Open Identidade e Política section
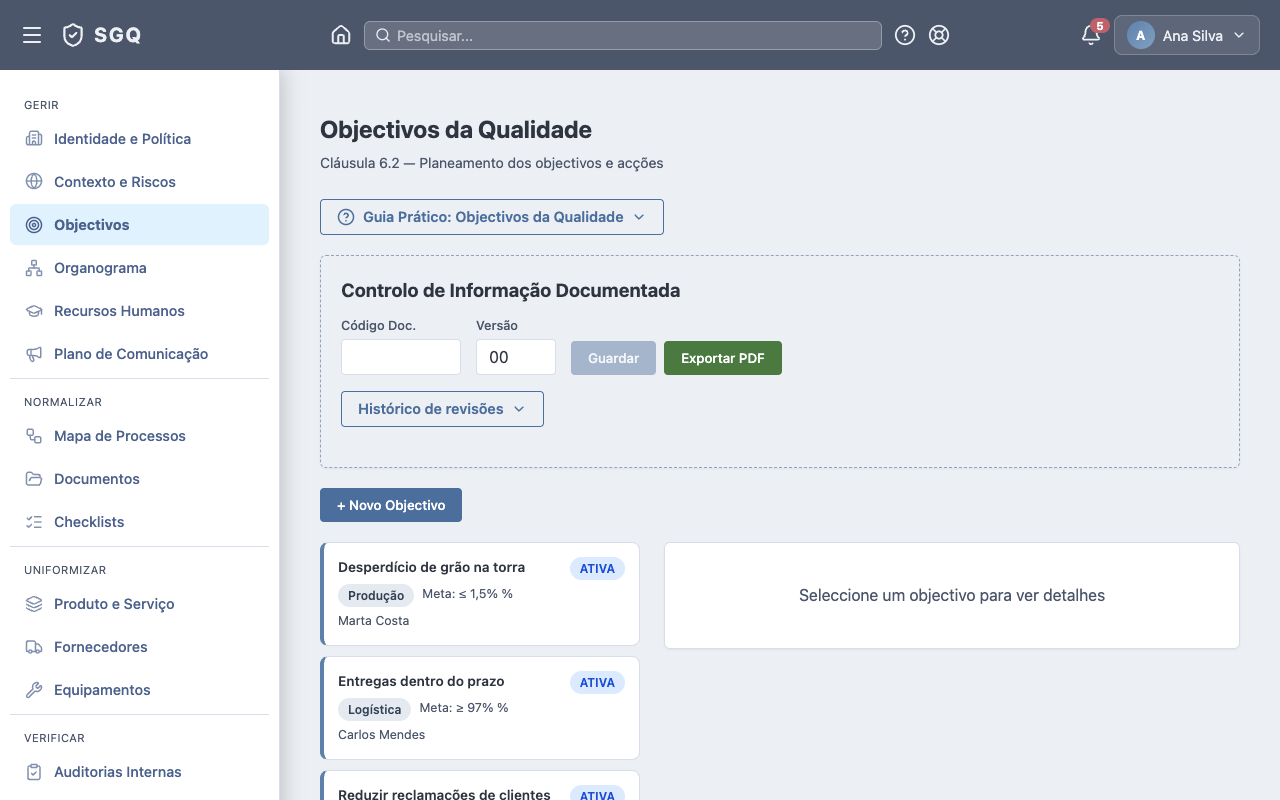The height and width of the screenshot is (800, 1280). click(x=140, y=139)
